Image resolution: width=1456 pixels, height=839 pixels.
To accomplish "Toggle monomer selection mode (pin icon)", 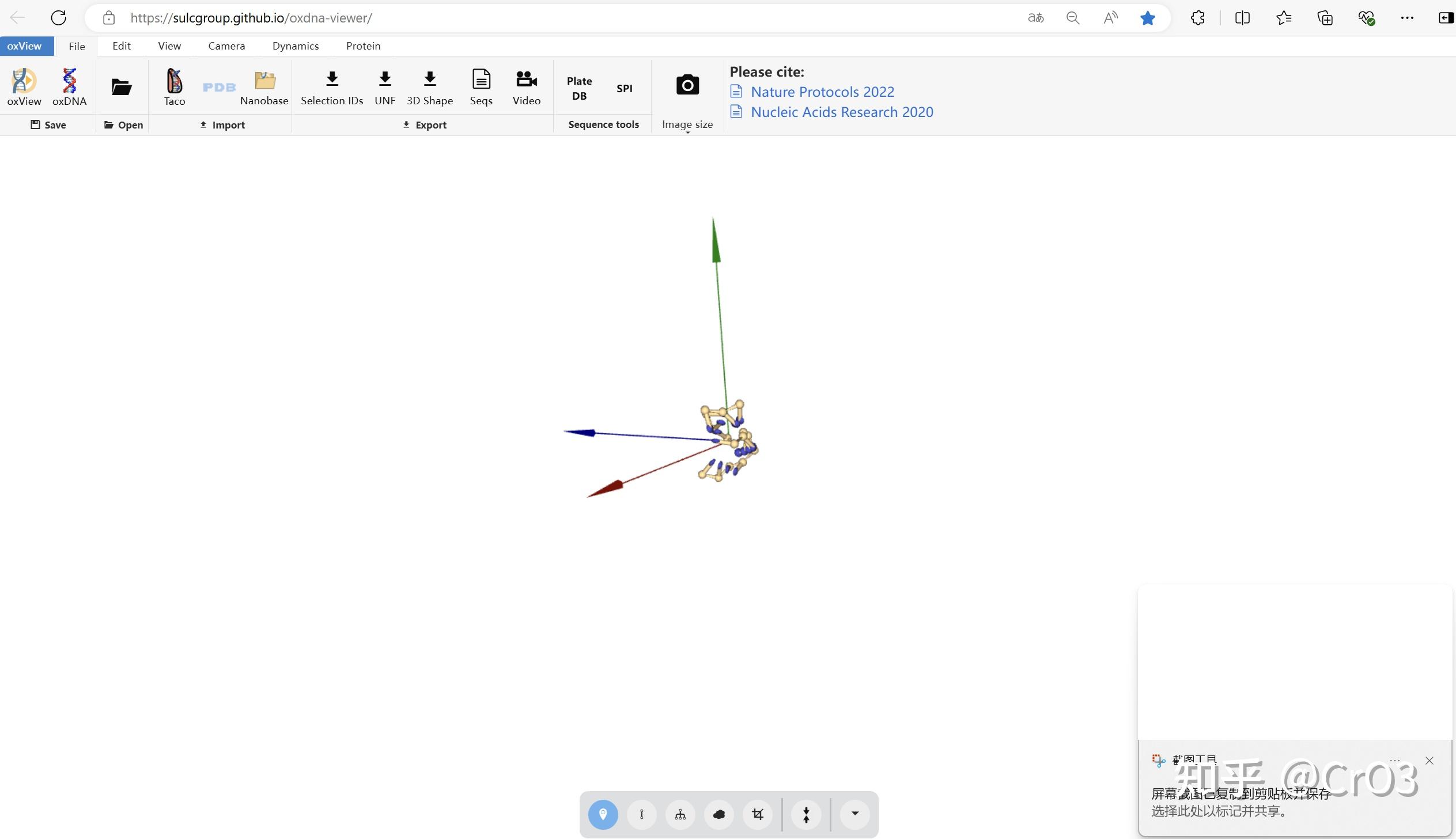I will [603, 814].
